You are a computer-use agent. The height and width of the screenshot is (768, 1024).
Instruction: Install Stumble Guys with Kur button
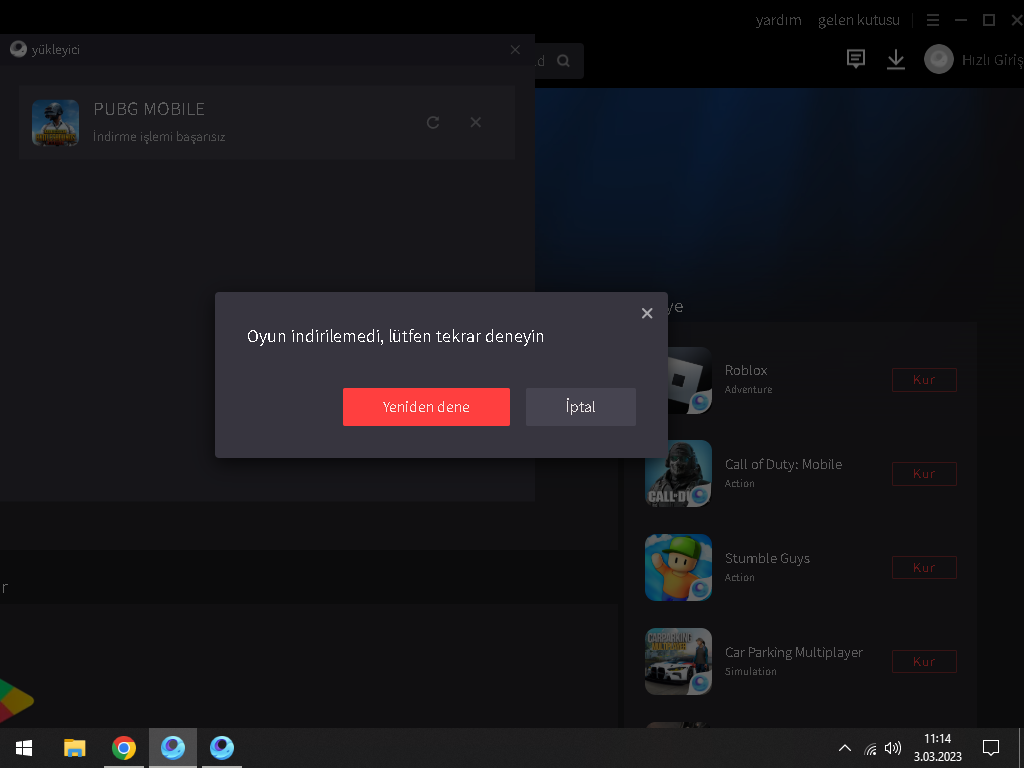(x=924, y=568)
